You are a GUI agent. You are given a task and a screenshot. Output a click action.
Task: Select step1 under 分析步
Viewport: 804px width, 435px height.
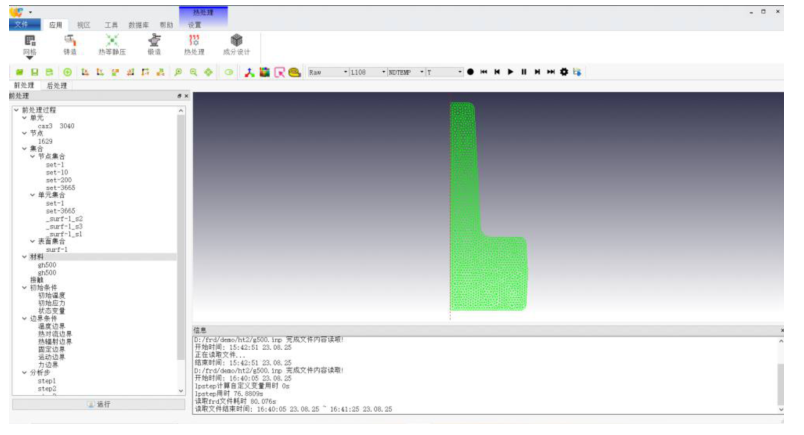coord(47,381)
